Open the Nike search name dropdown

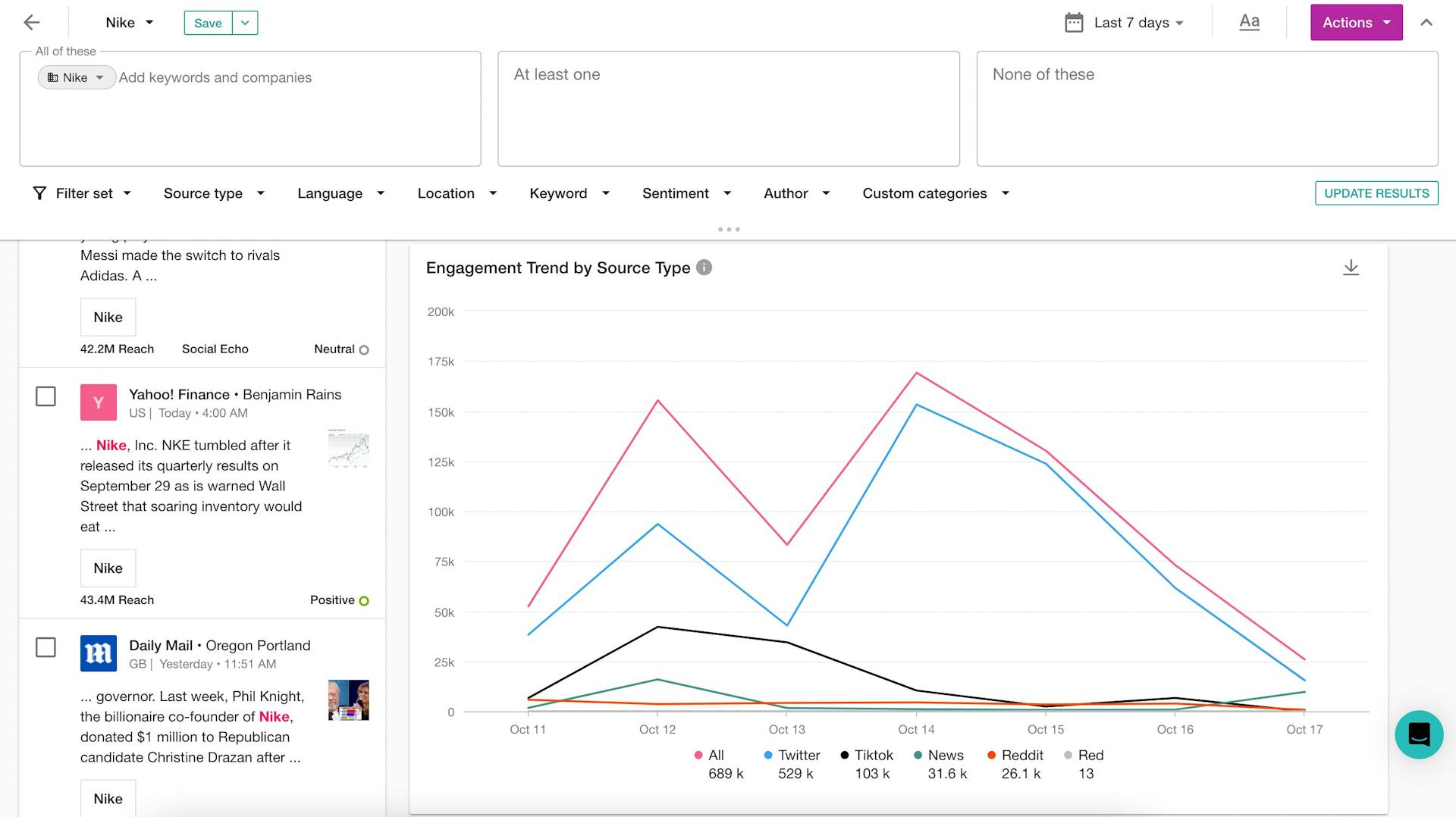tap(130, 23)
